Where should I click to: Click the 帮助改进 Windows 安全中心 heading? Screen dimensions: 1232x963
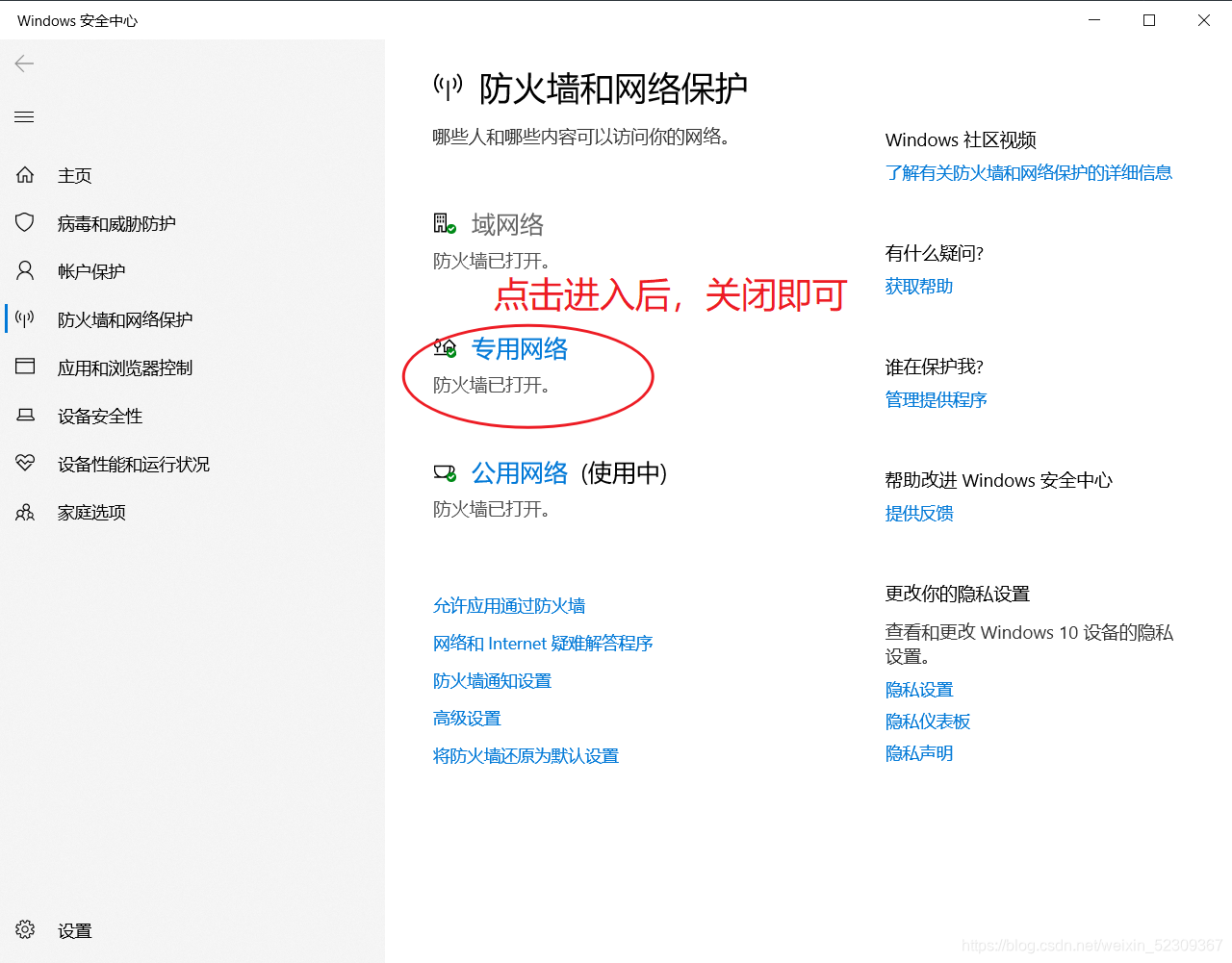[x=999, y=480]
